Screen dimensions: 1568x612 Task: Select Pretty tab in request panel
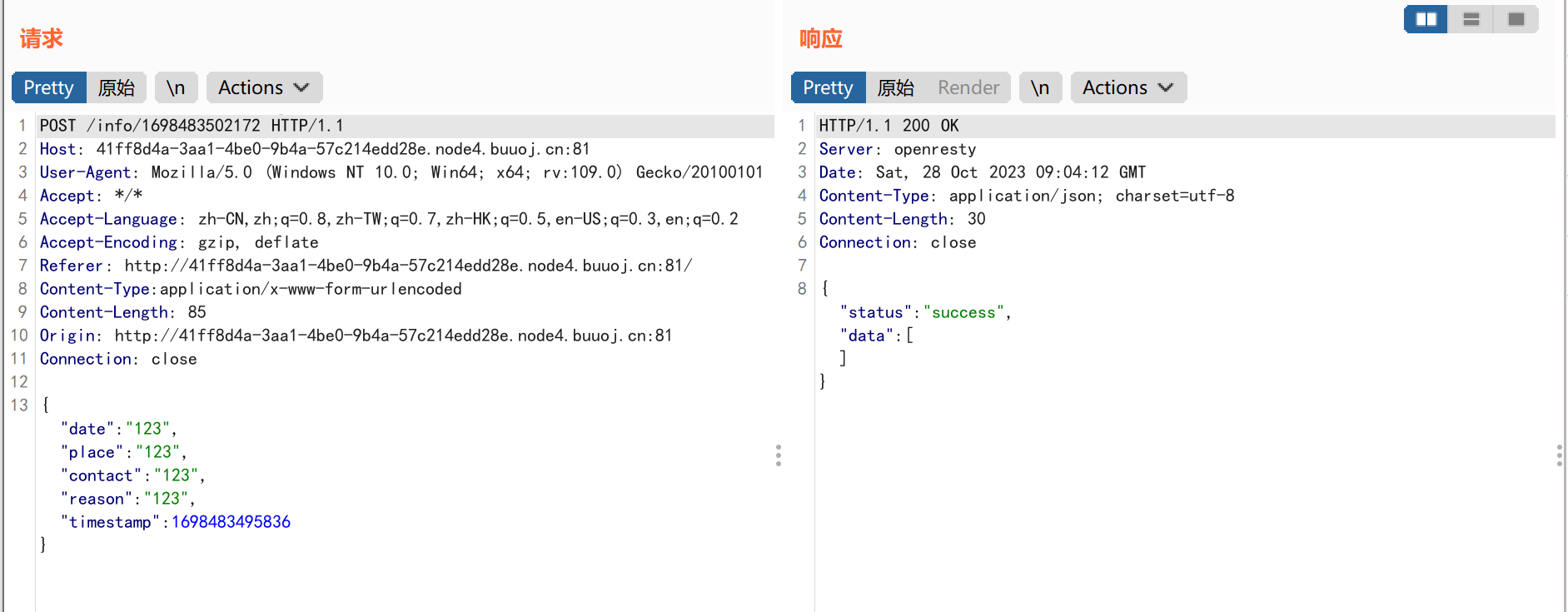(x=49, y=87)
